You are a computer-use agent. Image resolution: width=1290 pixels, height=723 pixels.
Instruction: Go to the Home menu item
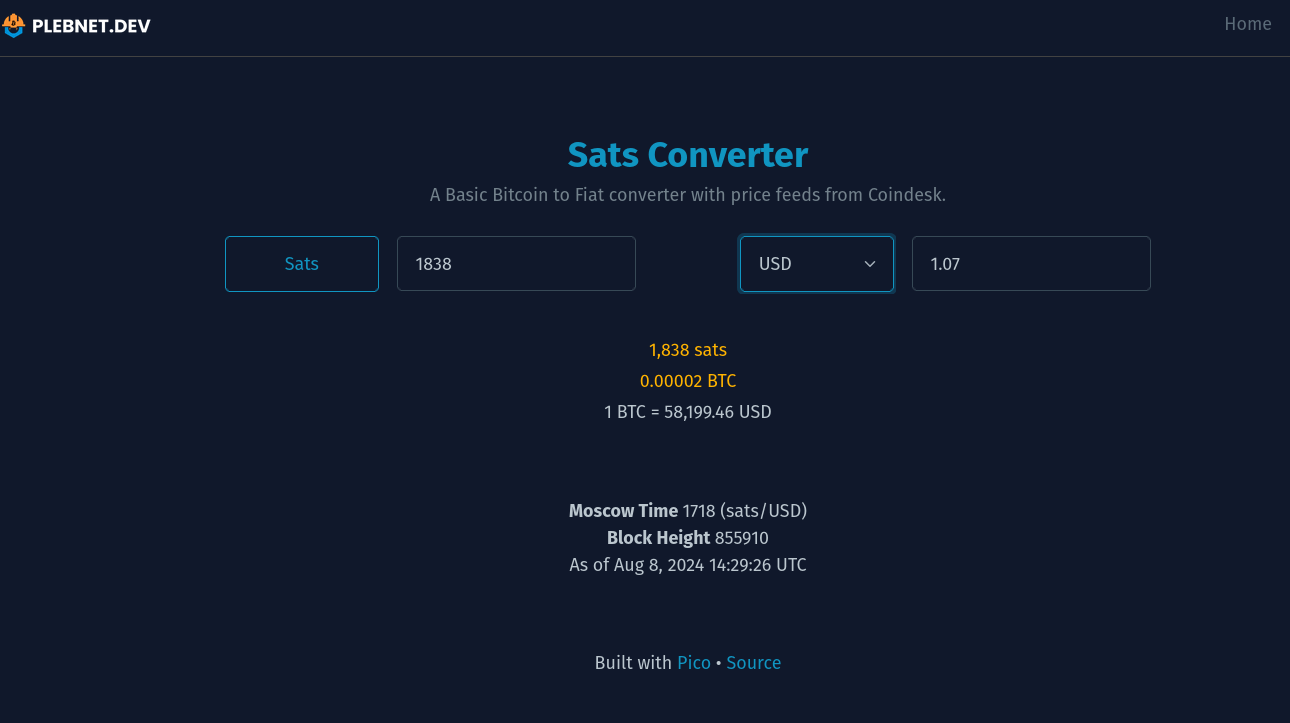[1248, 24]
